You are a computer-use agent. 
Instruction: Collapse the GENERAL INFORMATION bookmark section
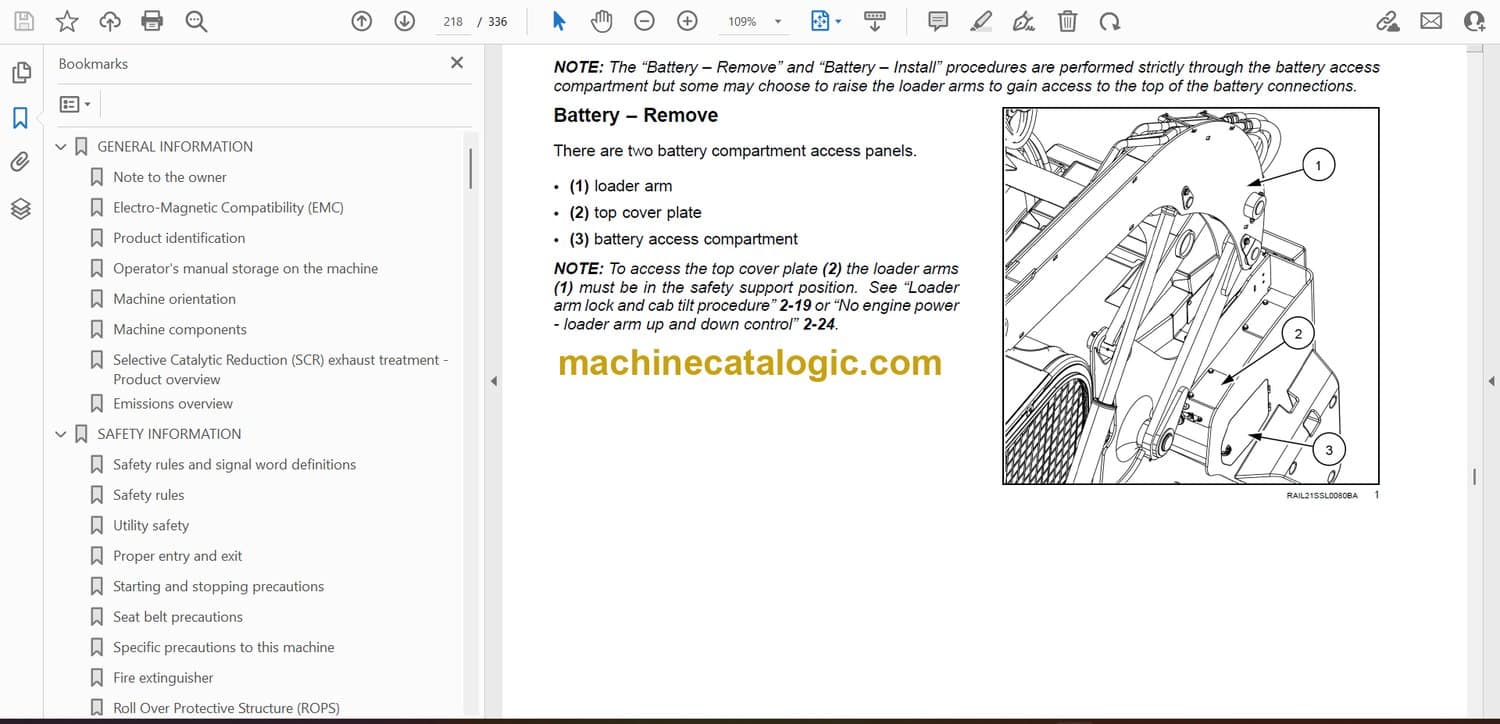[61, 147]
